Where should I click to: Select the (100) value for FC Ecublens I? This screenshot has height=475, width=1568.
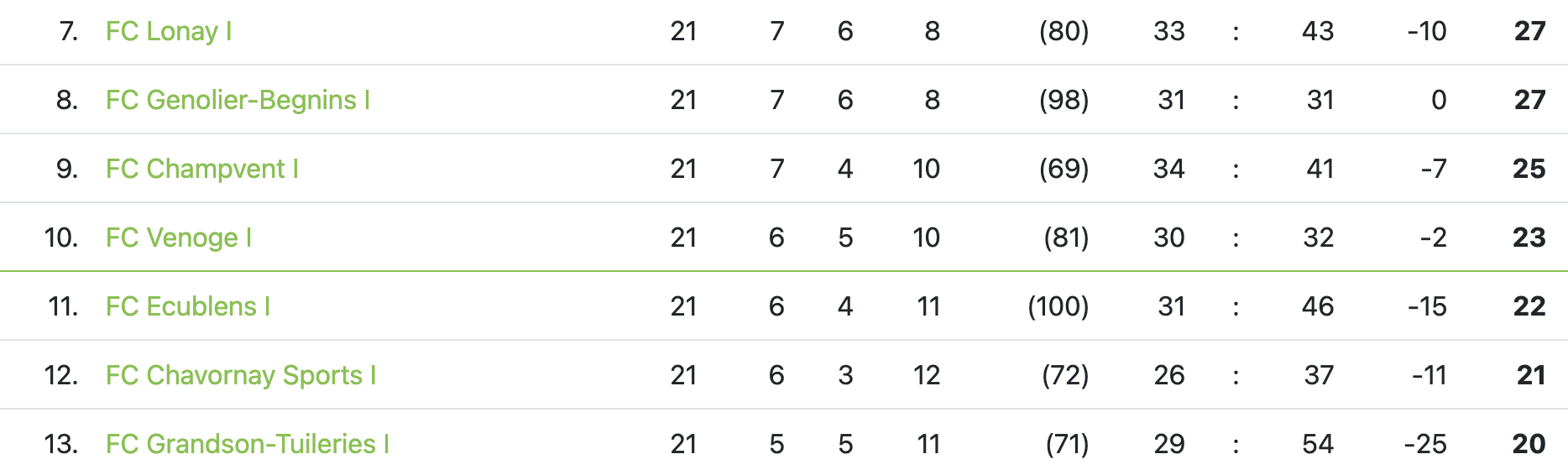pyautogui.click(x=1058, y=306)
